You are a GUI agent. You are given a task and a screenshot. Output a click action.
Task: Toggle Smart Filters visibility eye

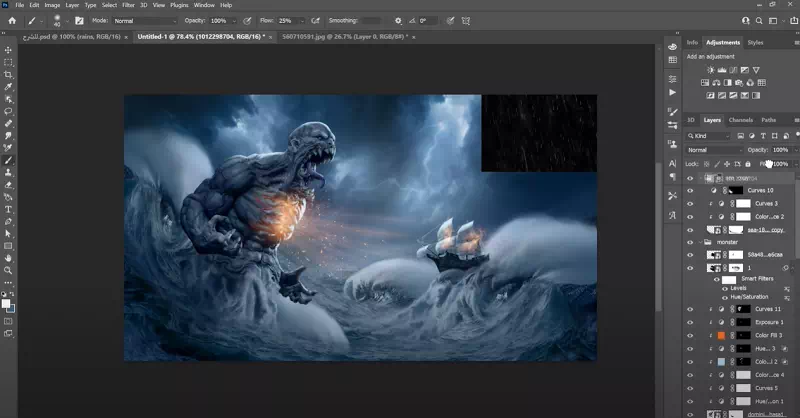click(717, 280)
